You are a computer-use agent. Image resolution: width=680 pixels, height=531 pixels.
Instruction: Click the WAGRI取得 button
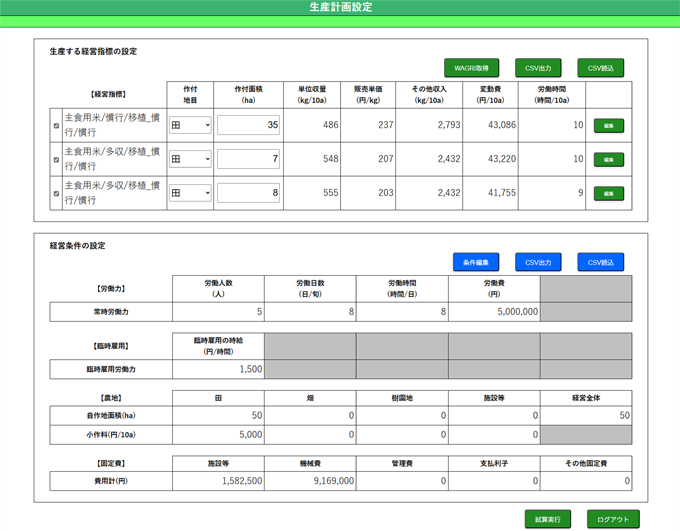(471, 68)
